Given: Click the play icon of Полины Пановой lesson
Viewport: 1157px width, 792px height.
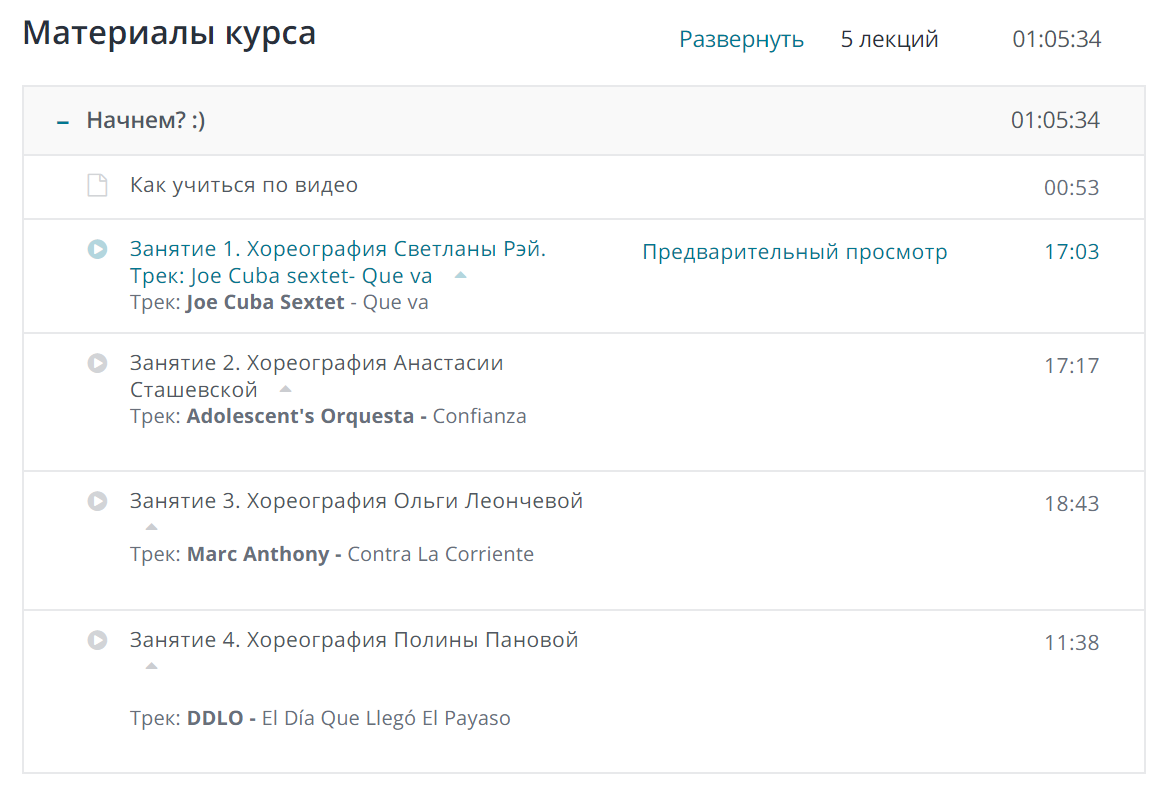Looking at the screenshot, I should [97, 640].
